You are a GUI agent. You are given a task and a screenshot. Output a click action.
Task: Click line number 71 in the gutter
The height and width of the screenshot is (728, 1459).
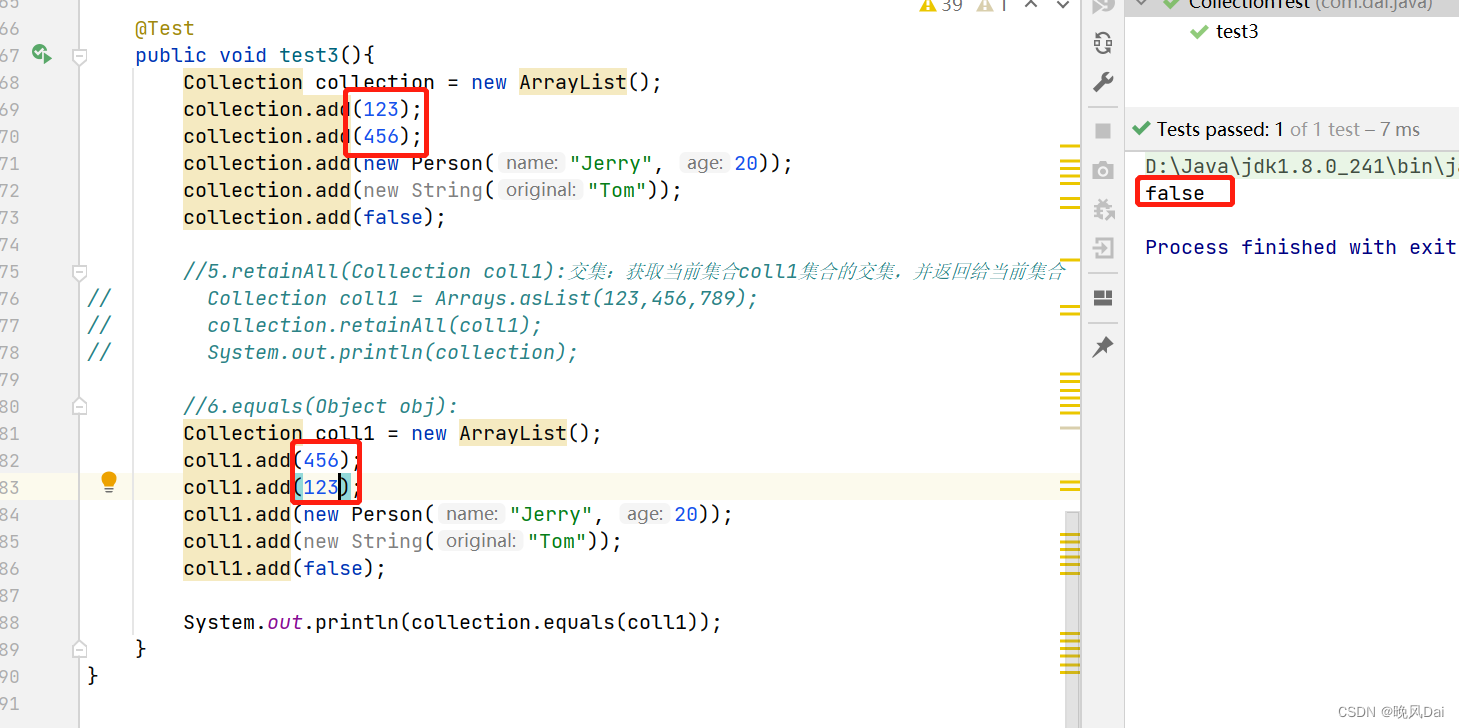pyautogui.click(x=10, y=163)
